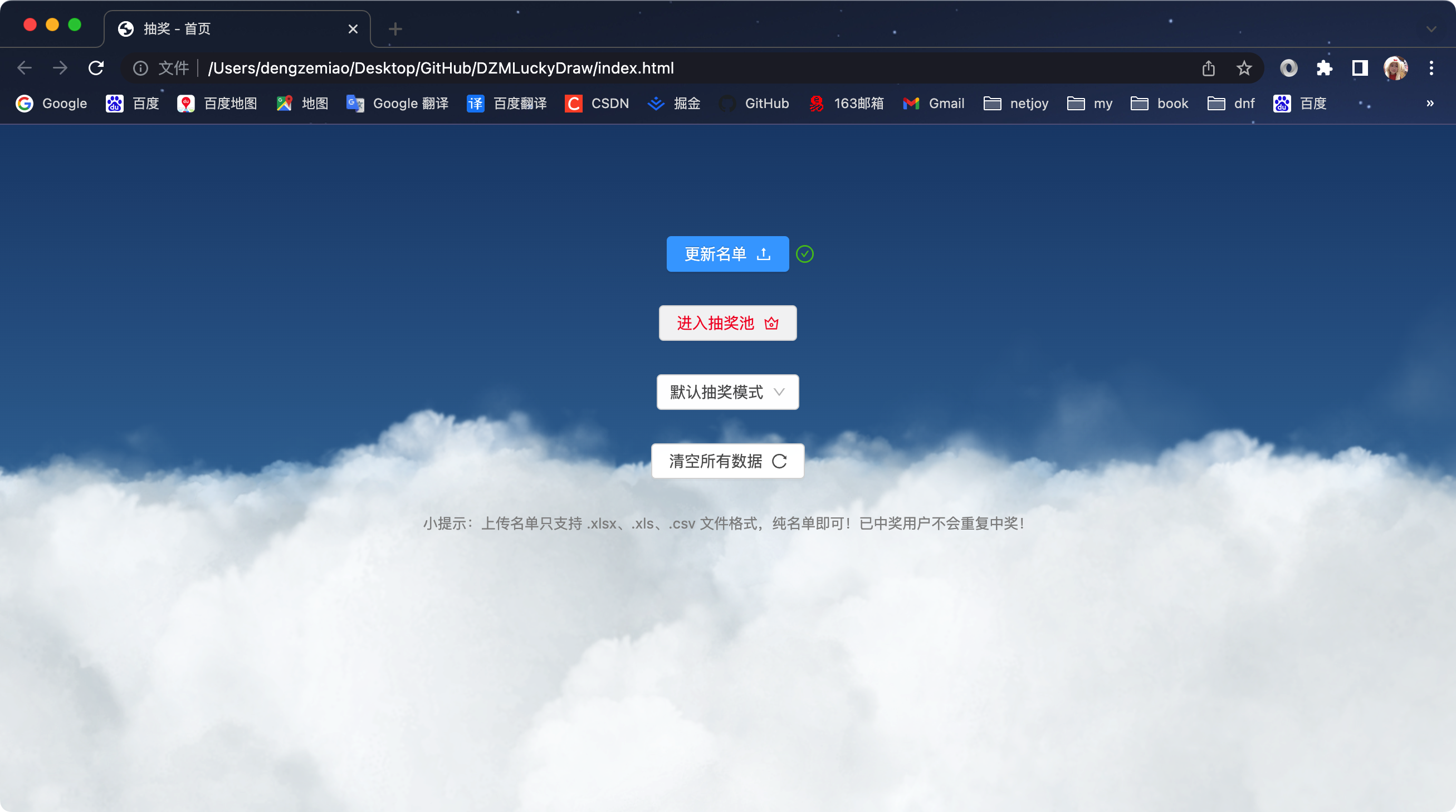Click the 更新名单 upload button

pos(727,255)
